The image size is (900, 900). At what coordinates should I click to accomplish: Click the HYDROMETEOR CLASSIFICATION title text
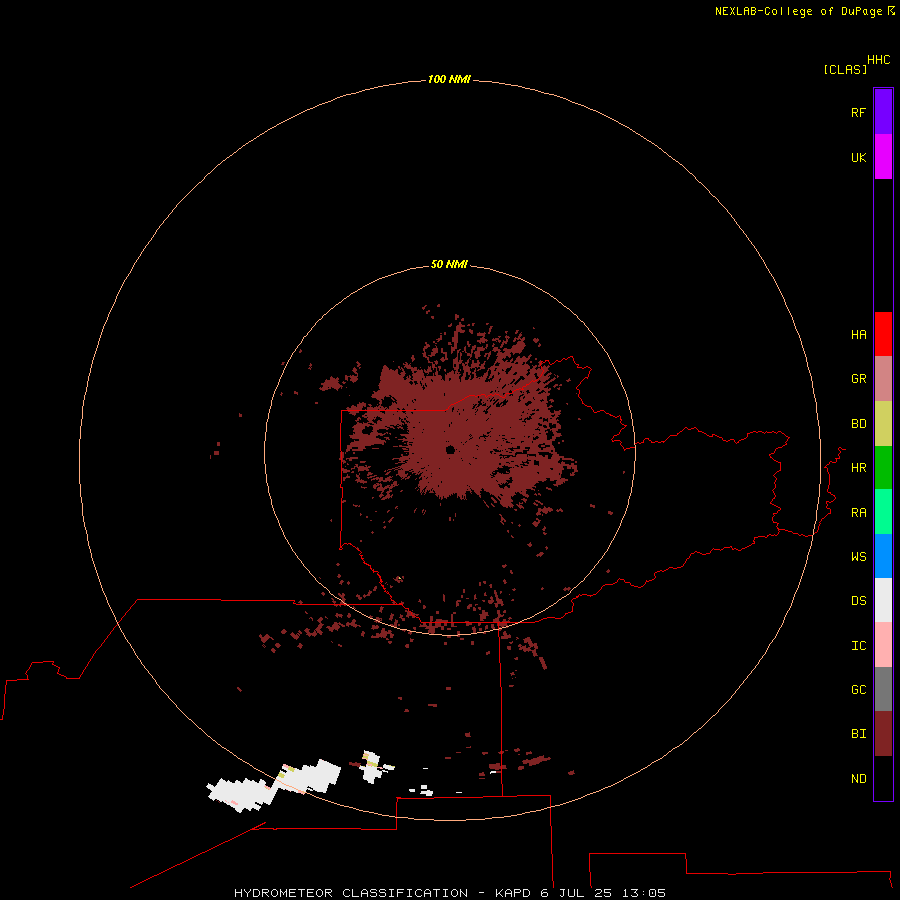click(351, 893)
